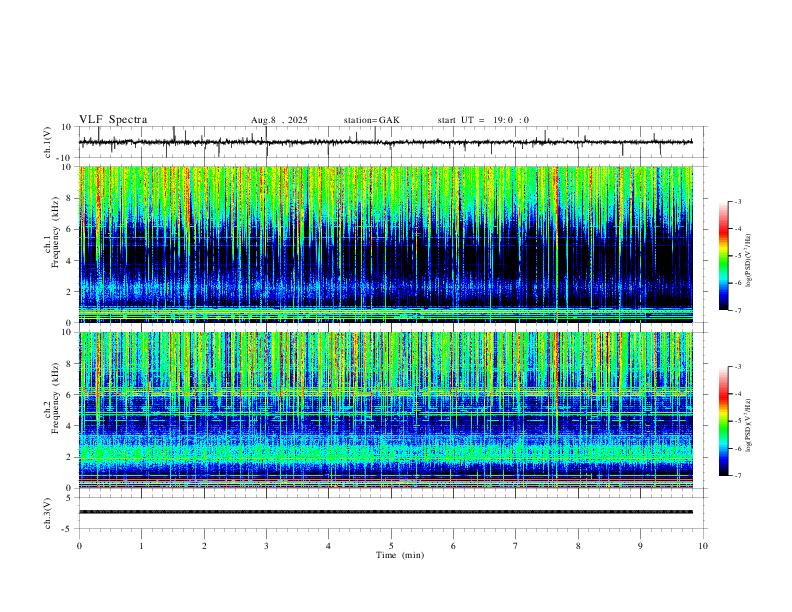
Task: Click the upper PSD color bar for ch.1
Action: coord(723,256)
